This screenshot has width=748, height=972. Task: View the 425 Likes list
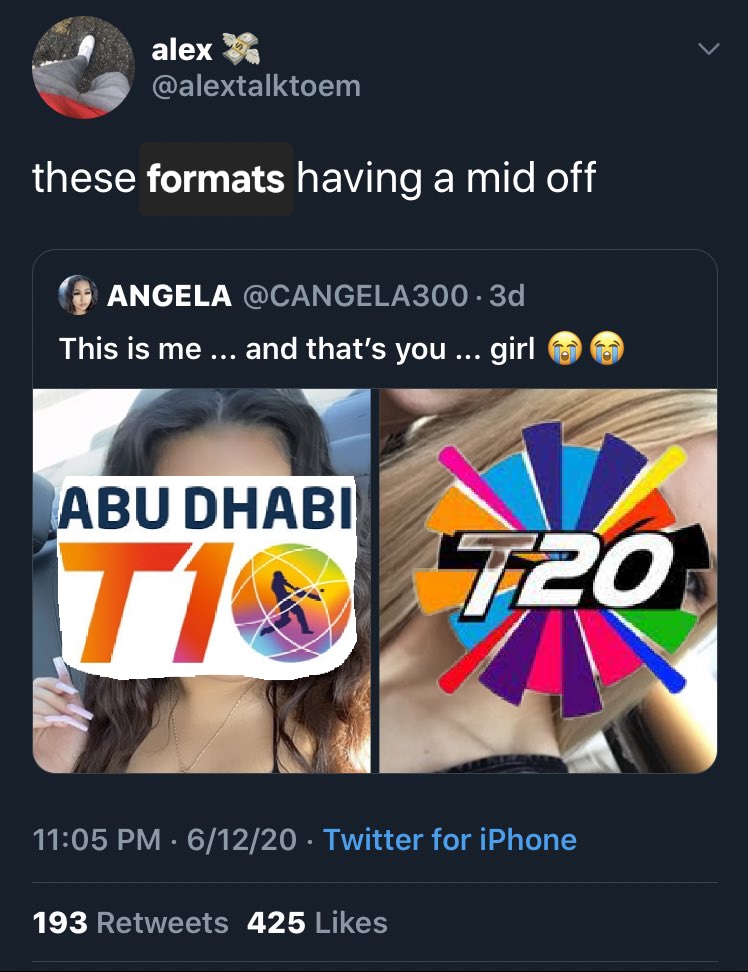pyautogui.click(x=317, y=922)
